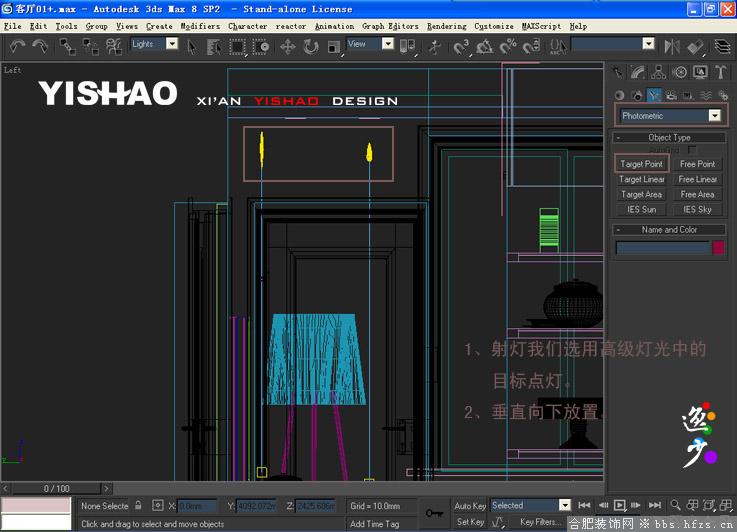Open the Selected key mode dropdown
This screenshot has width=737, height=532.
click(x=565, y=505)
